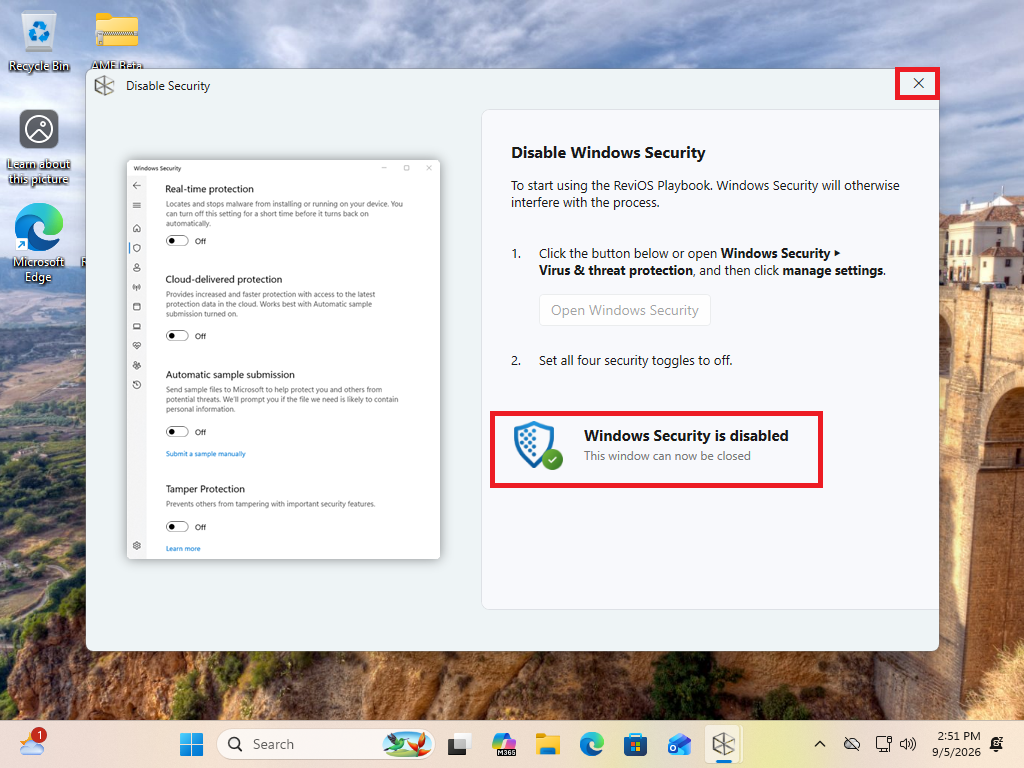The image size is (1024, 768).
Task: Open the weather widget on the taskbar
Action: 32,743
